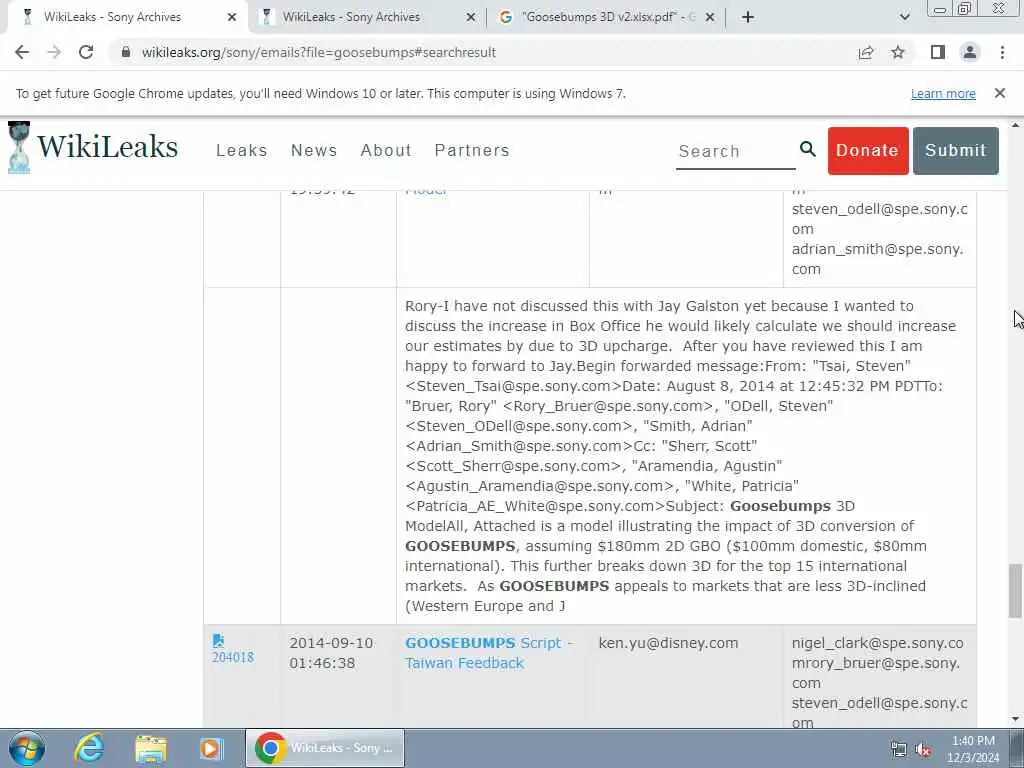Select sender ken.yu@disney.com text
The image size is (1024, 768).
coord(668,643)
